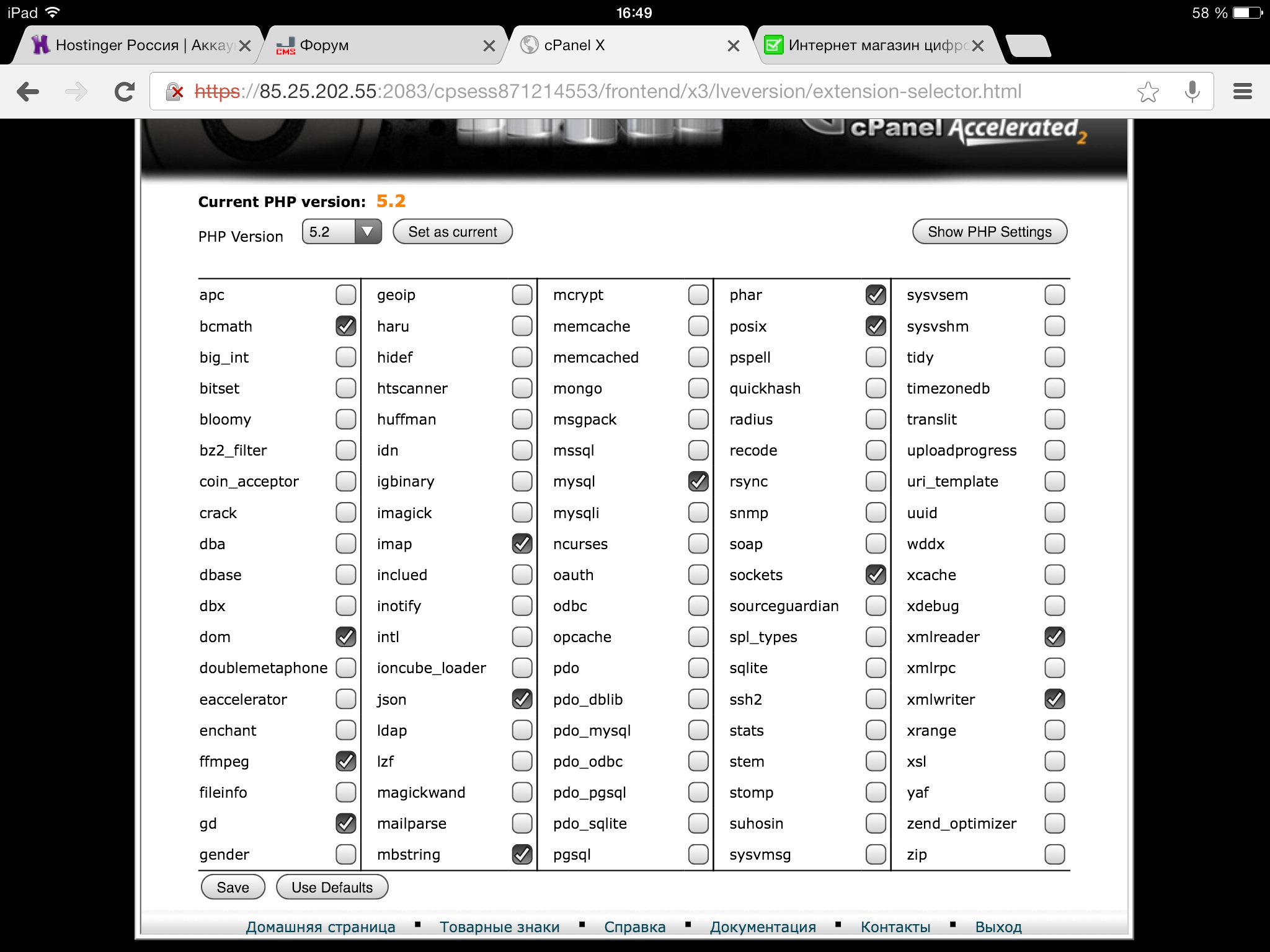Close the Hostinger Россия tab
The height and width of the screenshot is (952, 1270).
(x=245, y=45)
